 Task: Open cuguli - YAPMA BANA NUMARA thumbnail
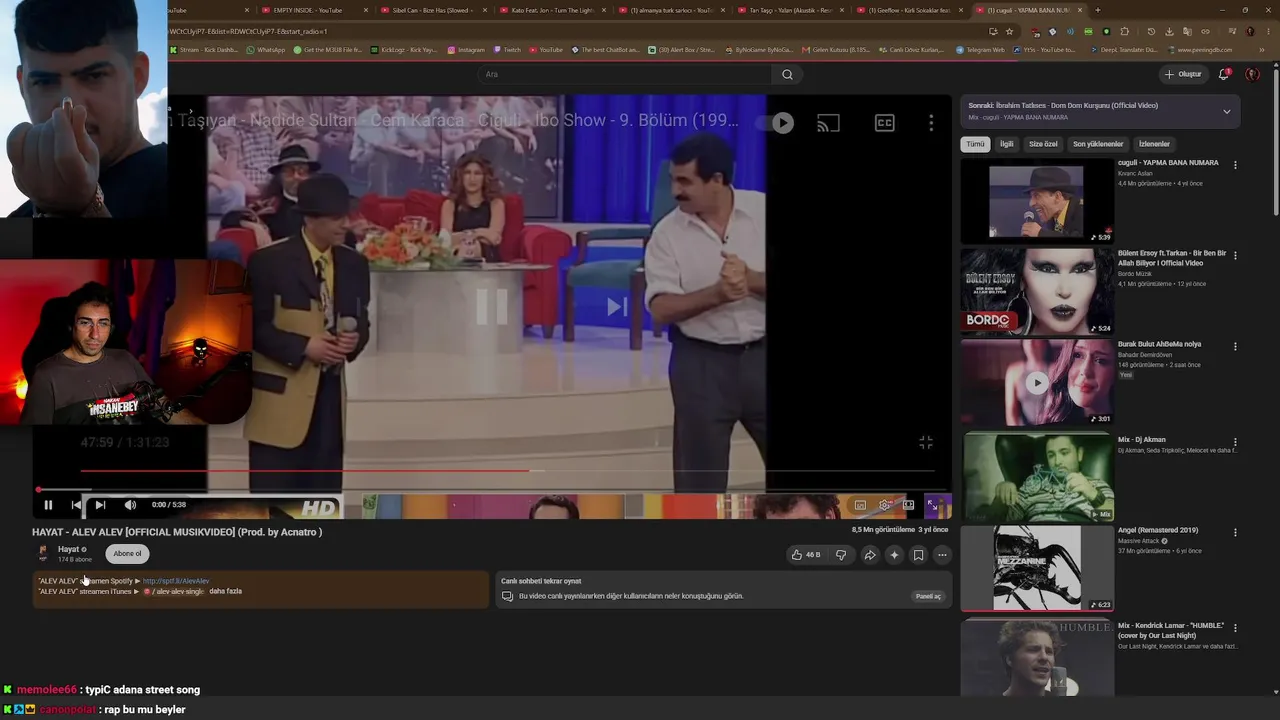click(1037, 201)
